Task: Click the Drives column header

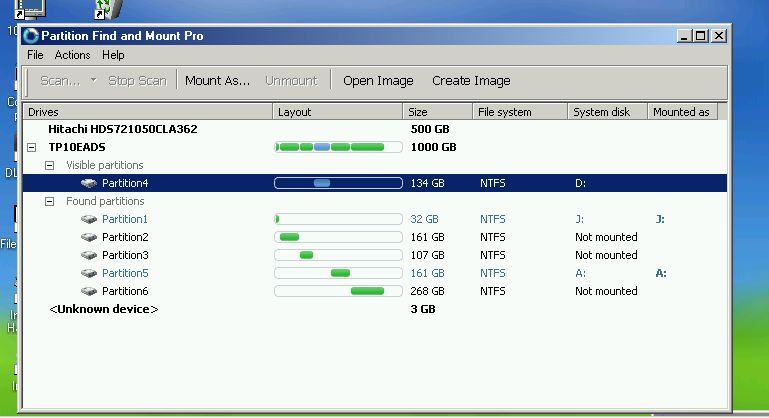Action: point(148,112)
